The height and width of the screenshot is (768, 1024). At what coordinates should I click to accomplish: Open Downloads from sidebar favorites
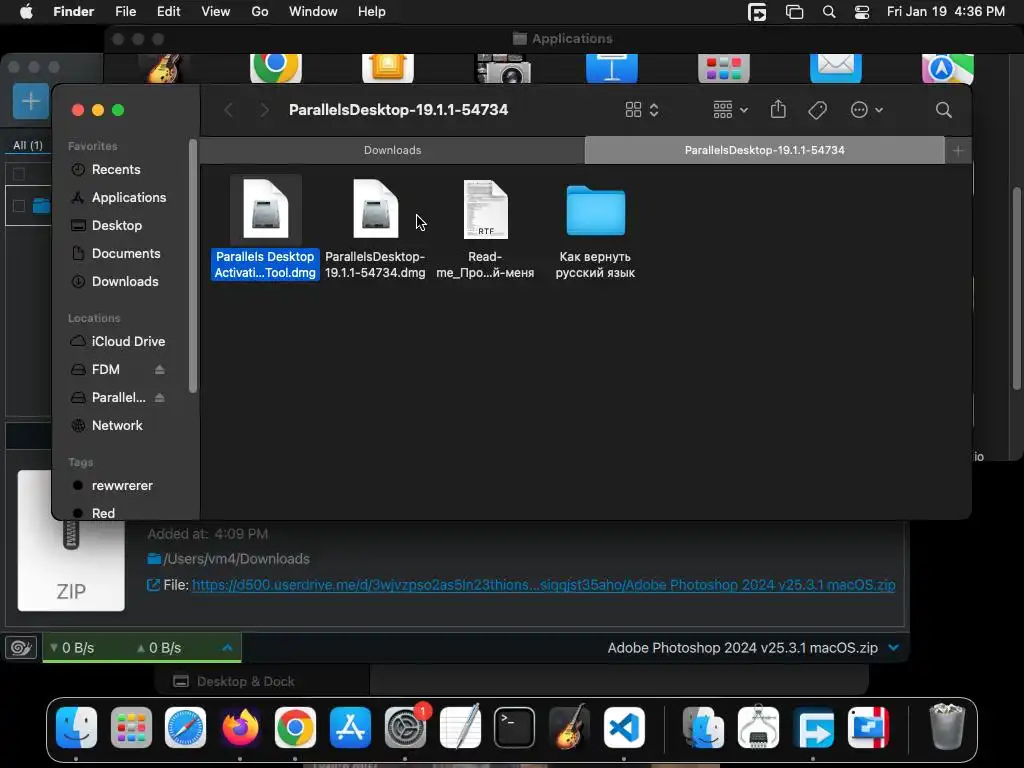[125, 281]
